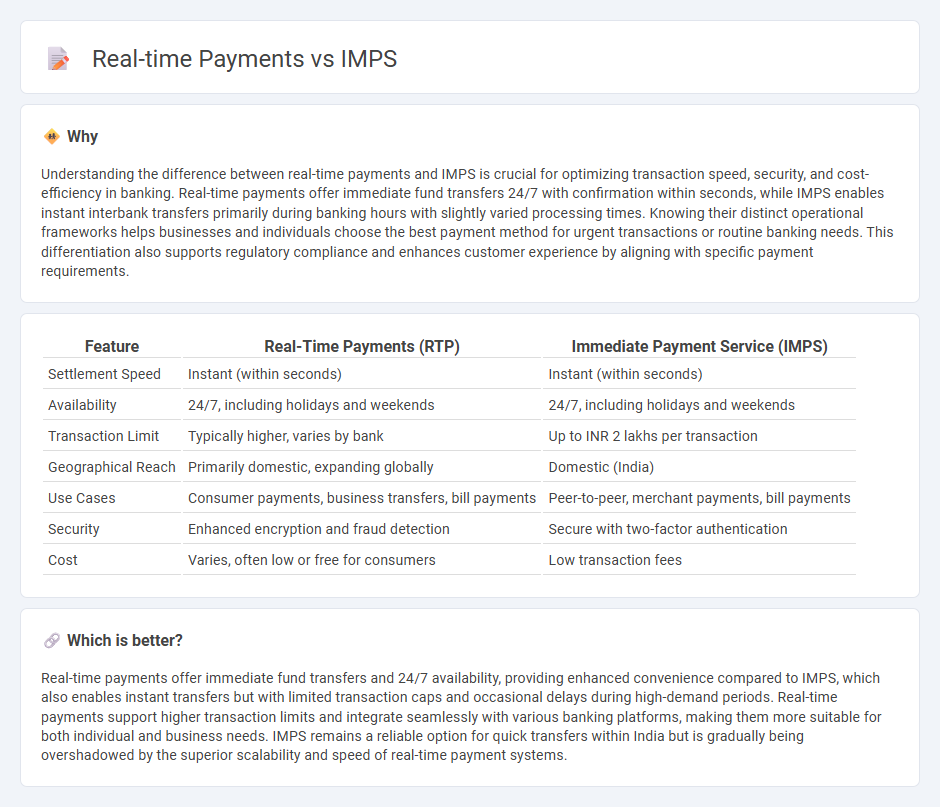Click the 'Settlement Speed' row label
Screen dimensions: 940x807
104,374
